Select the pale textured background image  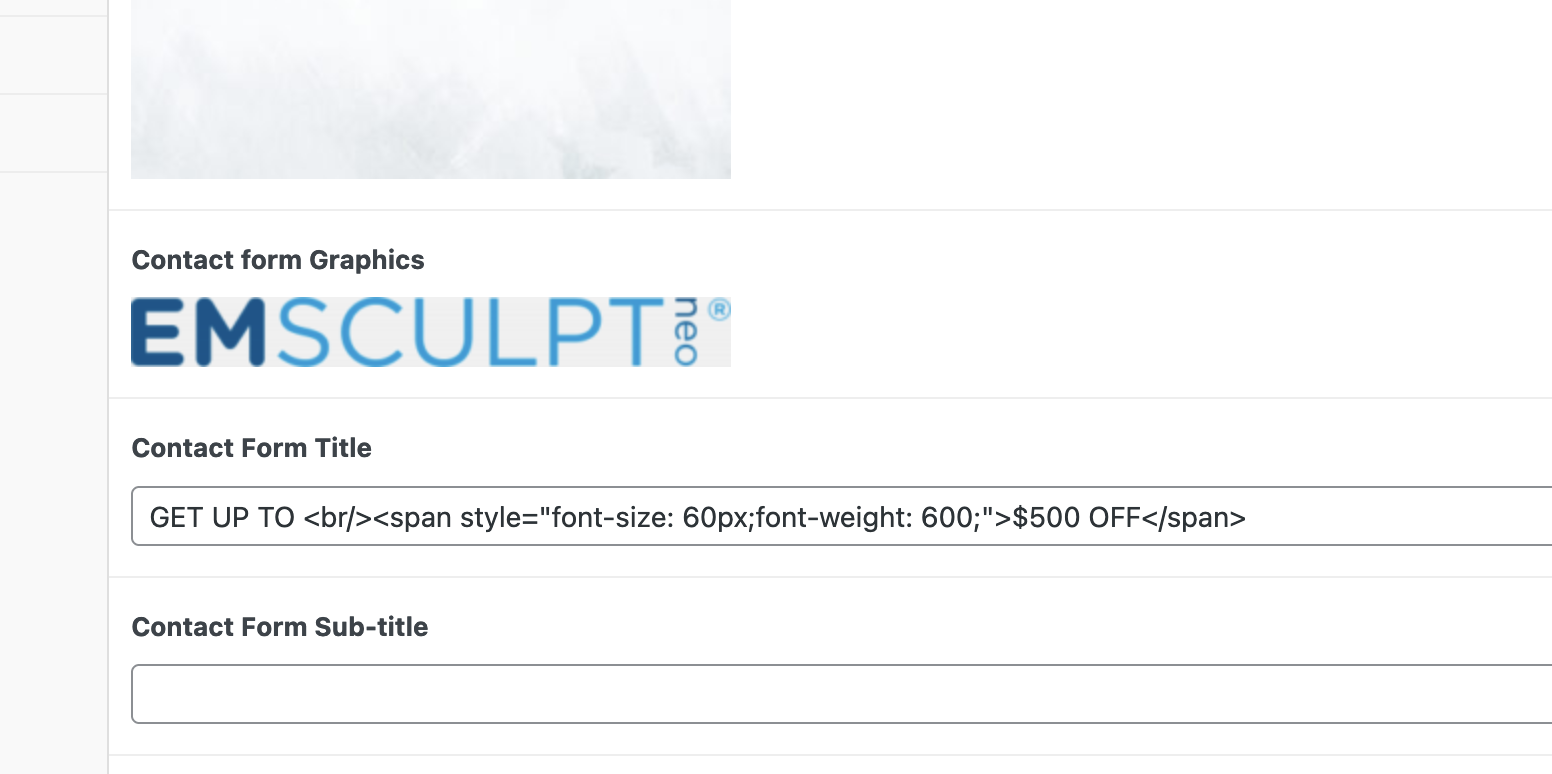[x=431, y=89]
